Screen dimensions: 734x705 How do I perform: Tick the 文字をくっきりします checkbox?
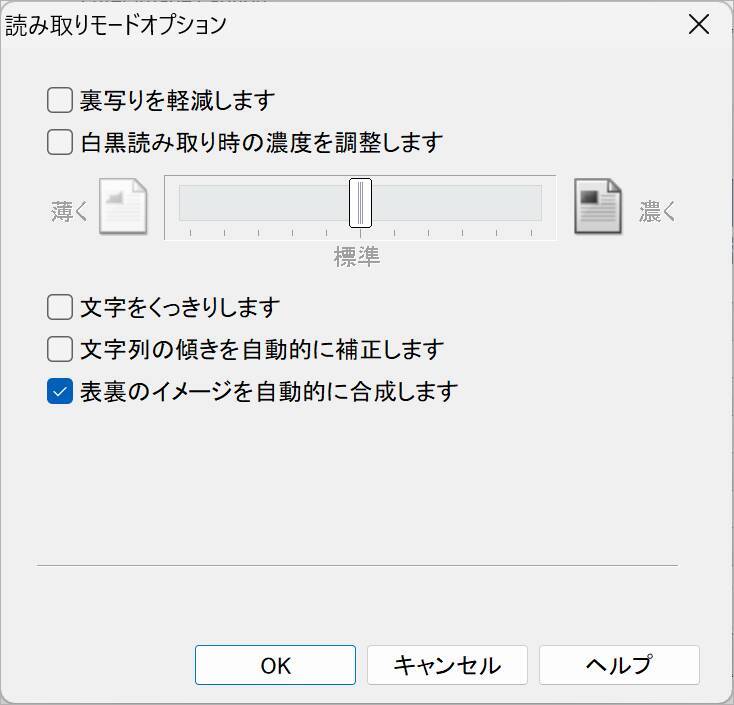(60, 306)
